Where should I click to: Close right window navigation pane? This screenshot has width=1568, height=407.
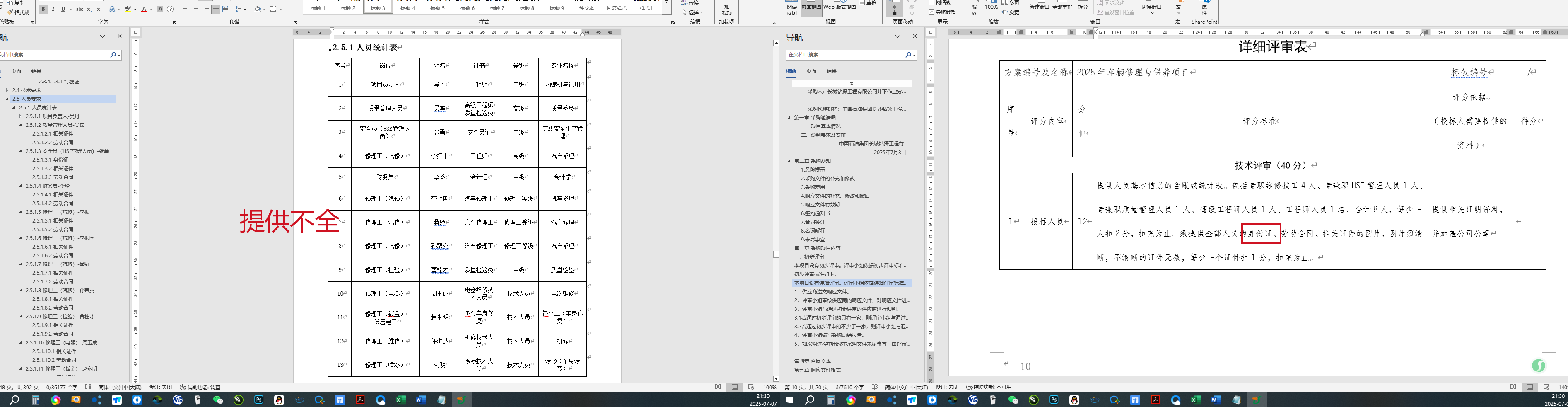(x=914, y=36)
